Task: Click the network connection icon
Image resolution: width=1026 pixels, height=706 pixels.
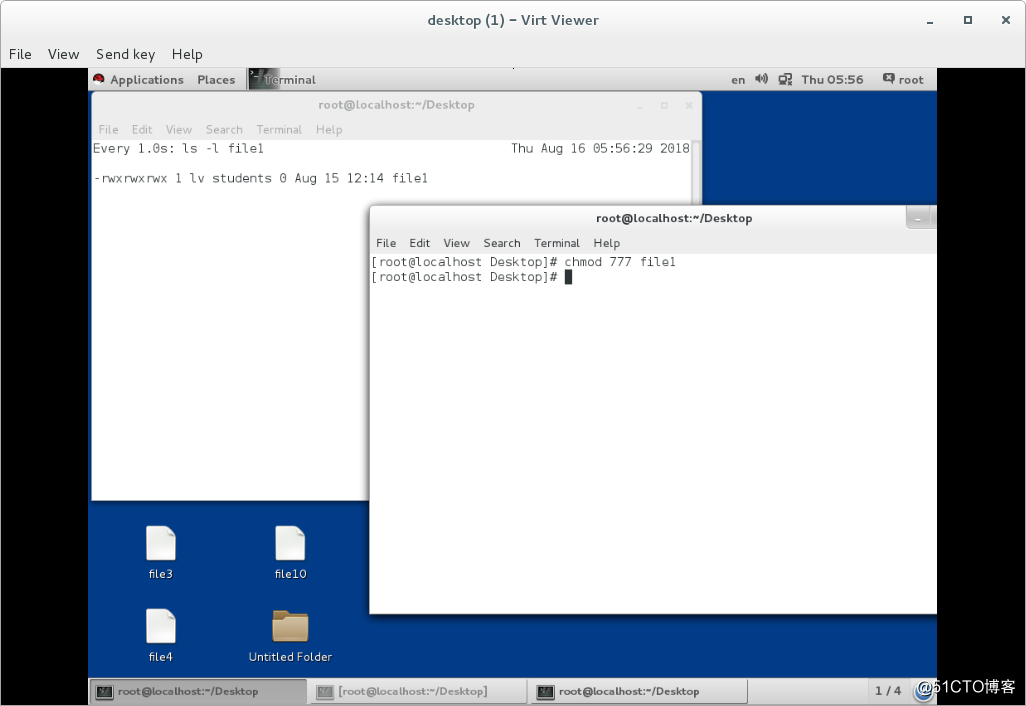Action: (x=785, y=79)
